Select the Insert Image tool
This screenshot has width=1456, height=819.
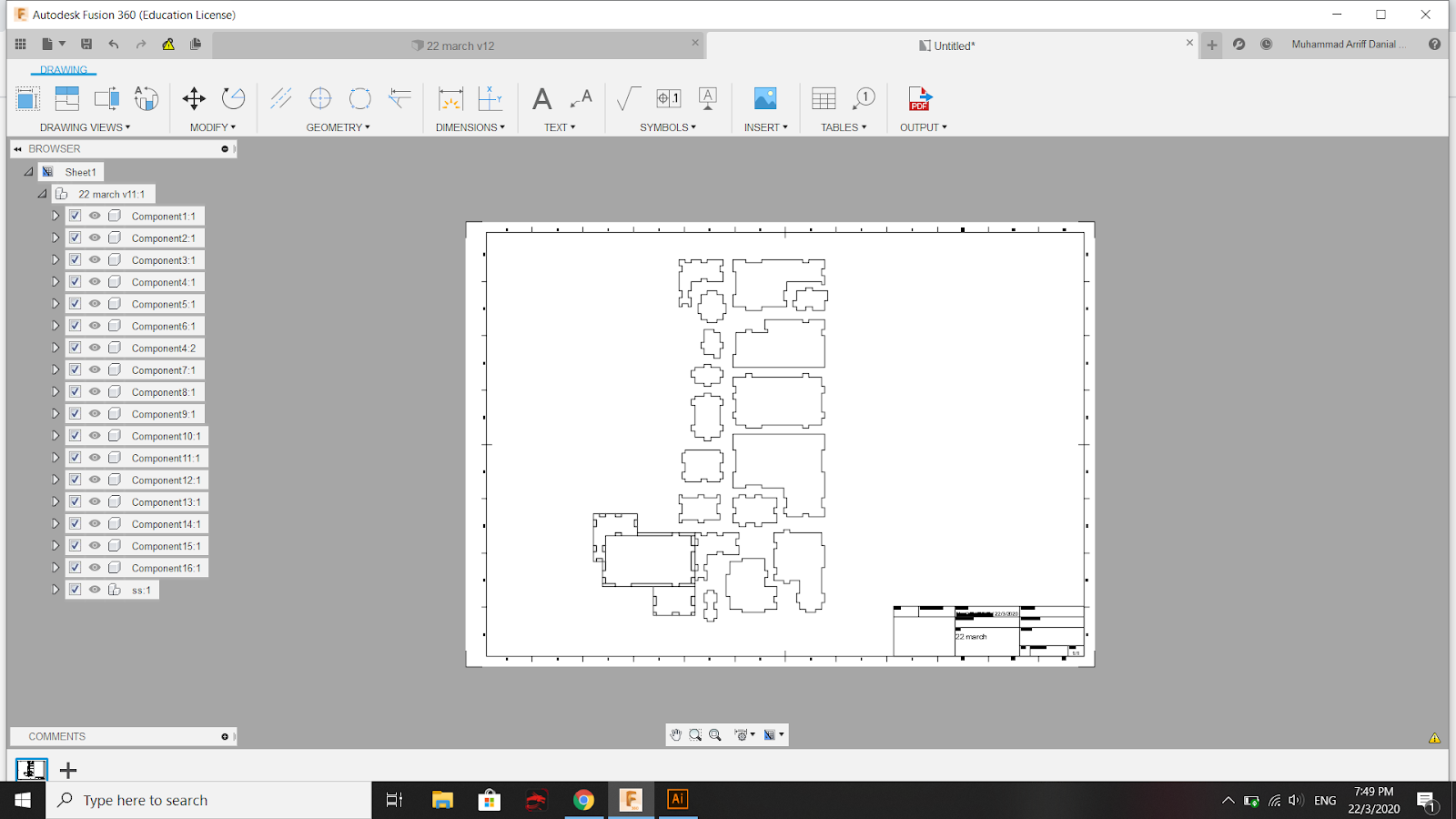[764, 98]
